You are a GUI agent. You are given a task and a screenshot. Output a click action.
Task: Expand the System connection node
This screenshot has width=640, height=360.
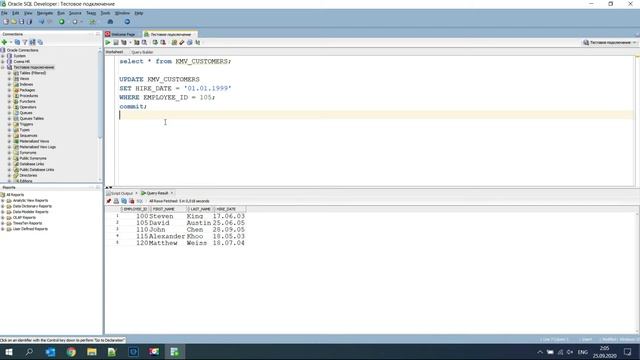tap(3, 56)
